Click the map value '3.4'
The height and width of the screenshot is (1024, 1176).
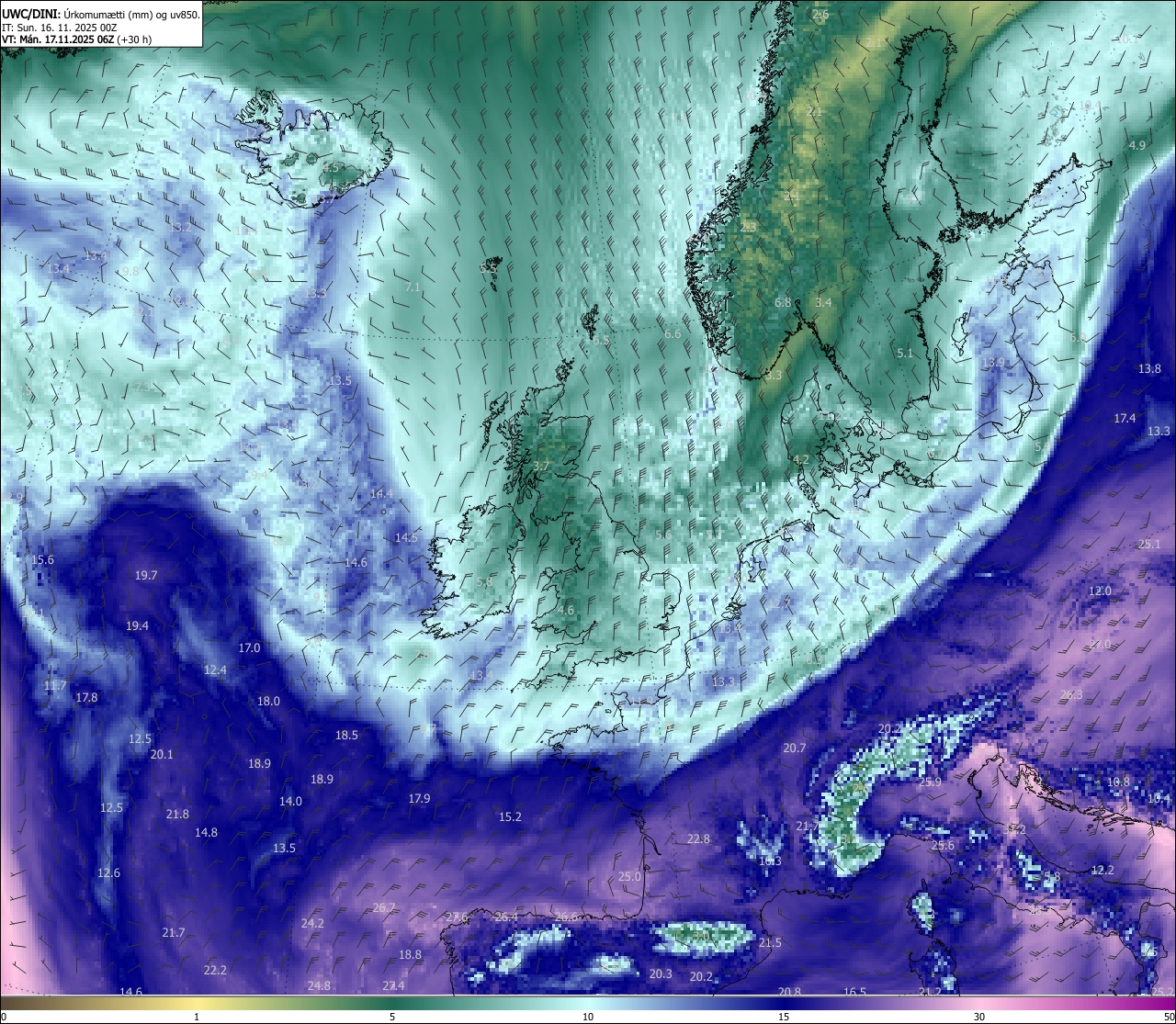[x=823, y=303]
